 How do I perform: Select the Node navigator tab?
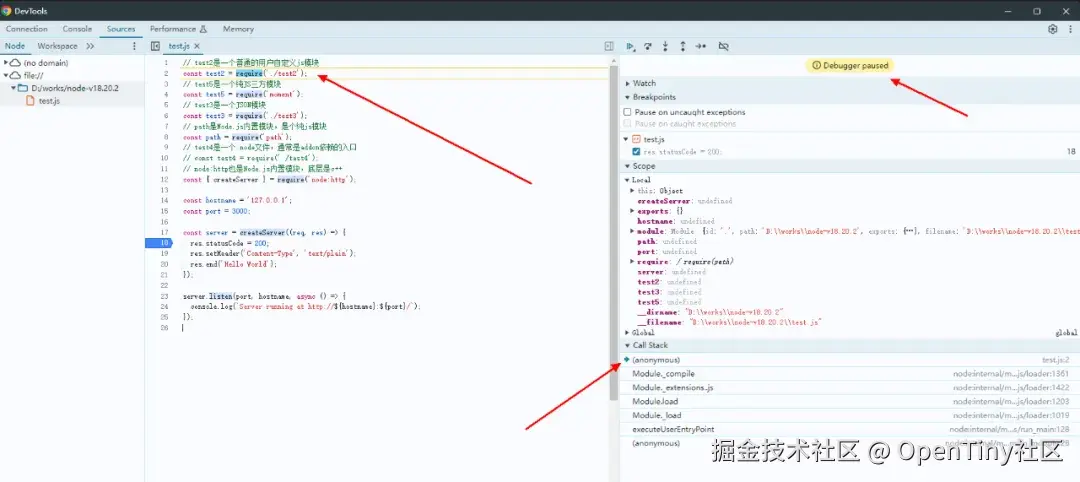point(15,46)
